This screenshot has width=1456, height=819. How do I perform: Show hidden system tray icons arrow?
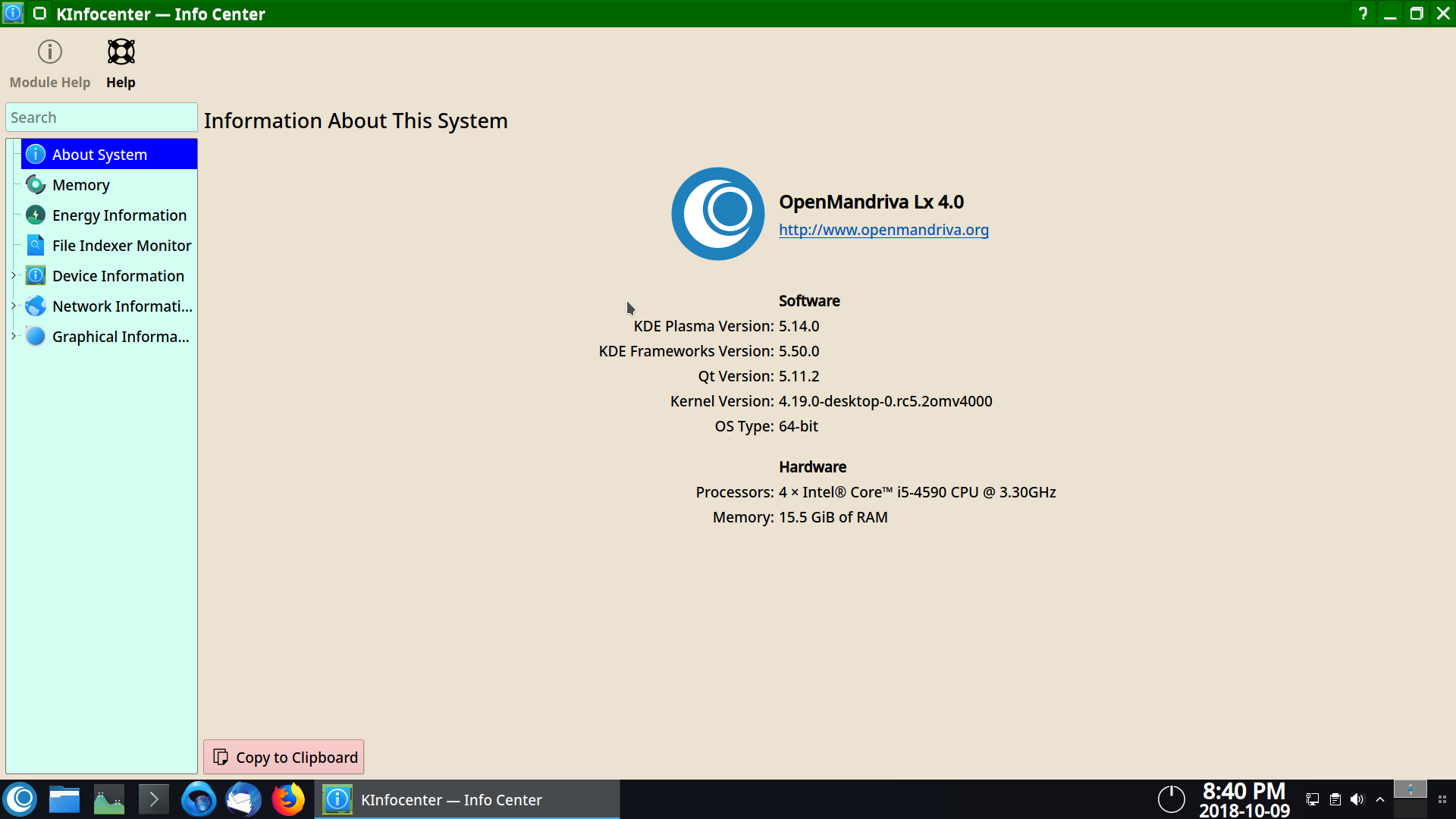click(1380, 799)
